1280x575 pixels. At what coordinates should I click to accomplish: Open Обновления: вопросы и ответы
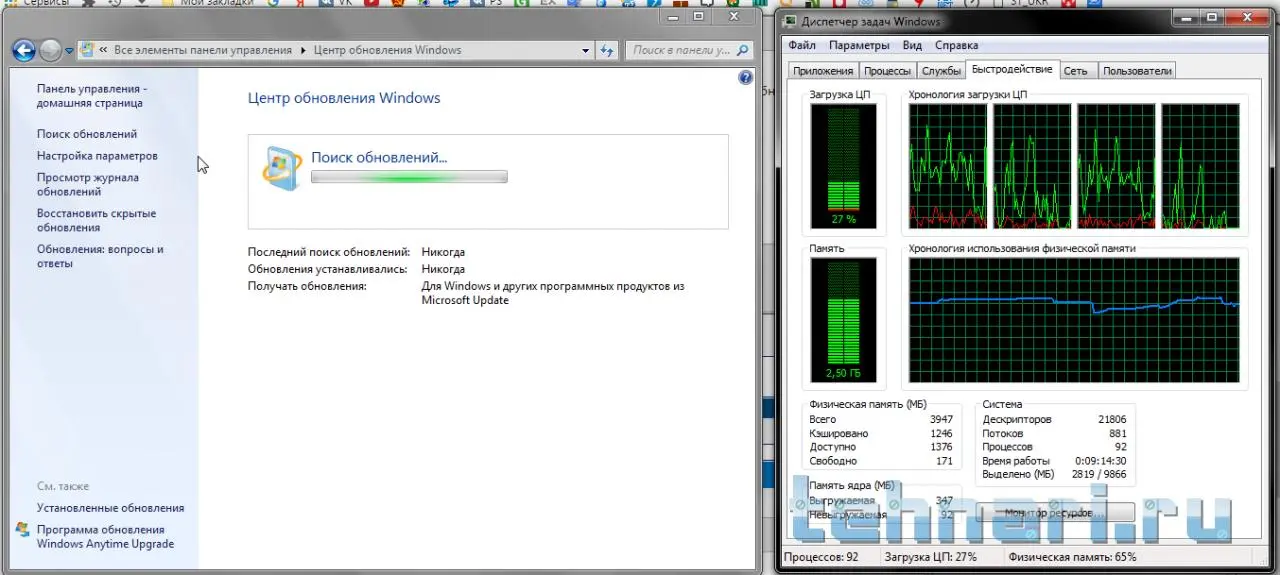click(x=100, y=257)
